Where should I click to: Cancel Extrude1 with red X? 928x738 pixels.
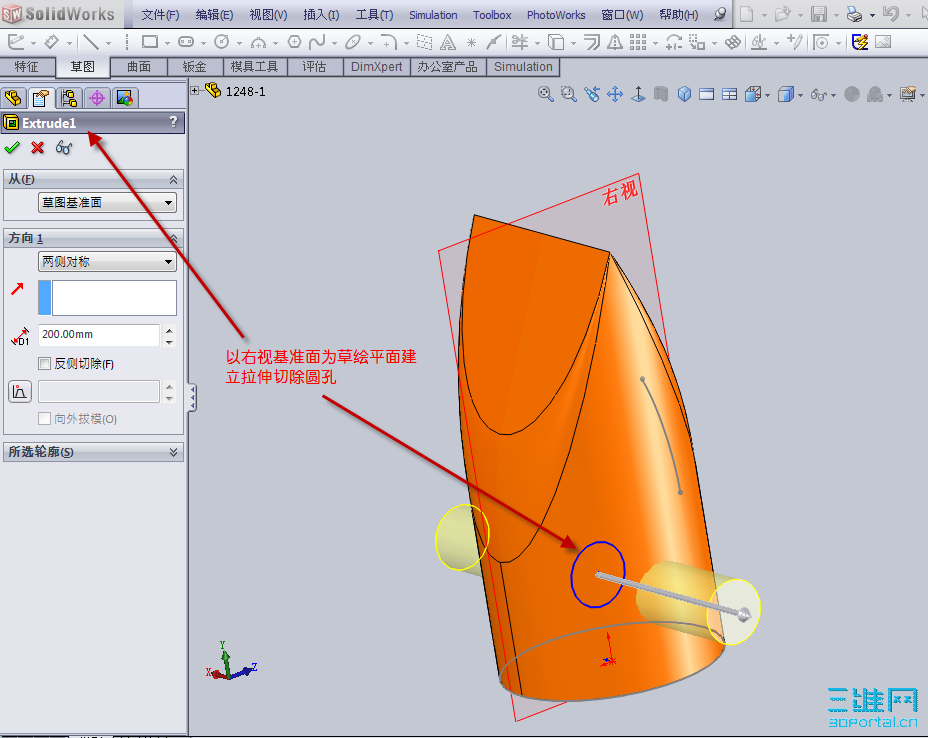tap(37, 147)
